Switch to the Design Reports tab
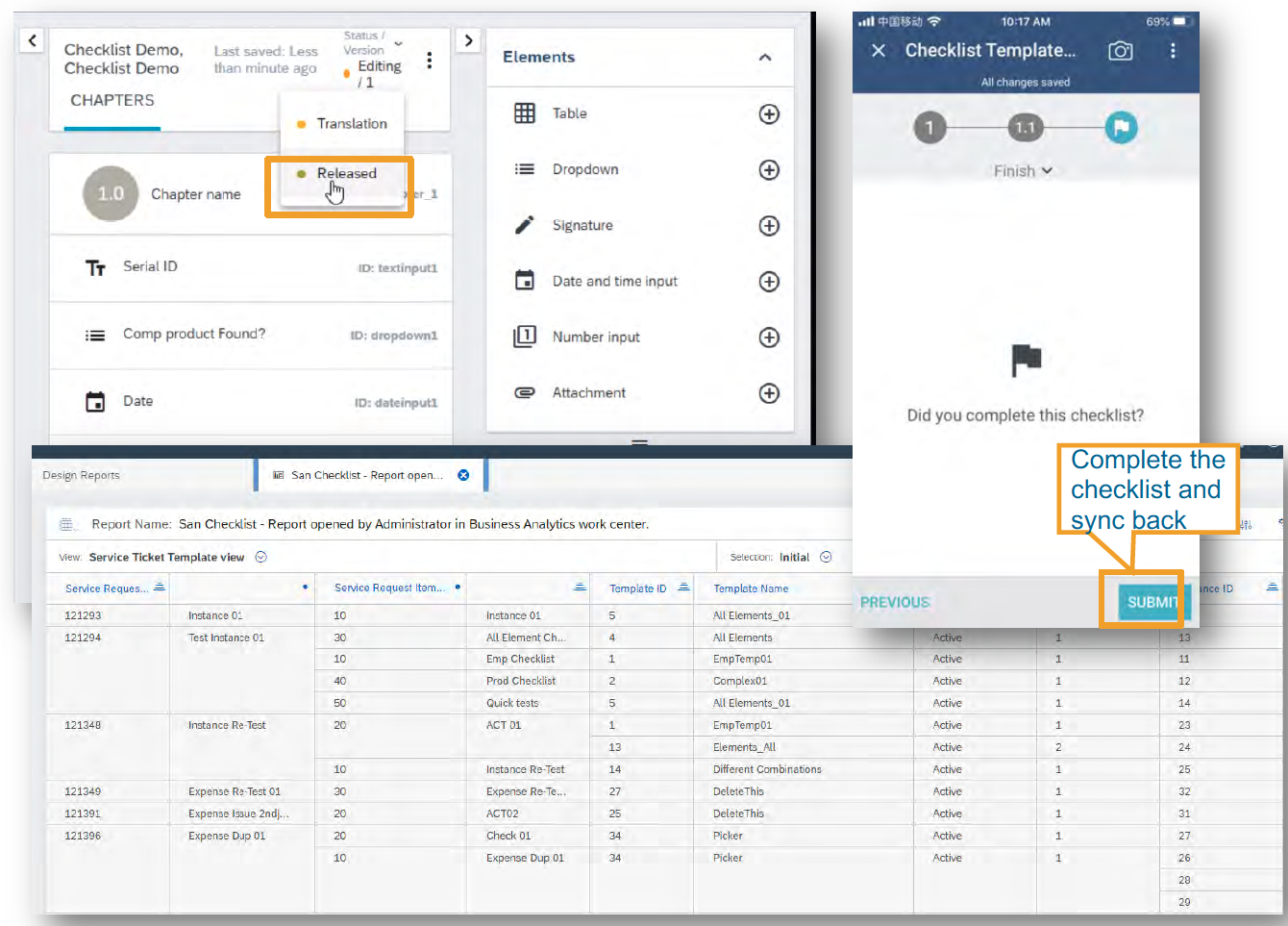1288x926 pixels. (x=80, y=474)
